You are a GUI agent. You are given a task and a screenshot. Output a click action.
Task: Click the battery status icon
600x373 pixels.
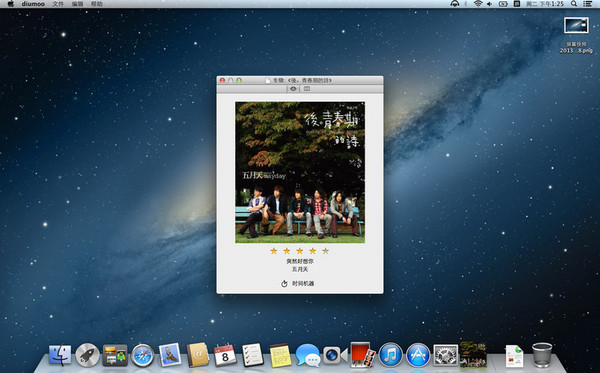(503, 4)
